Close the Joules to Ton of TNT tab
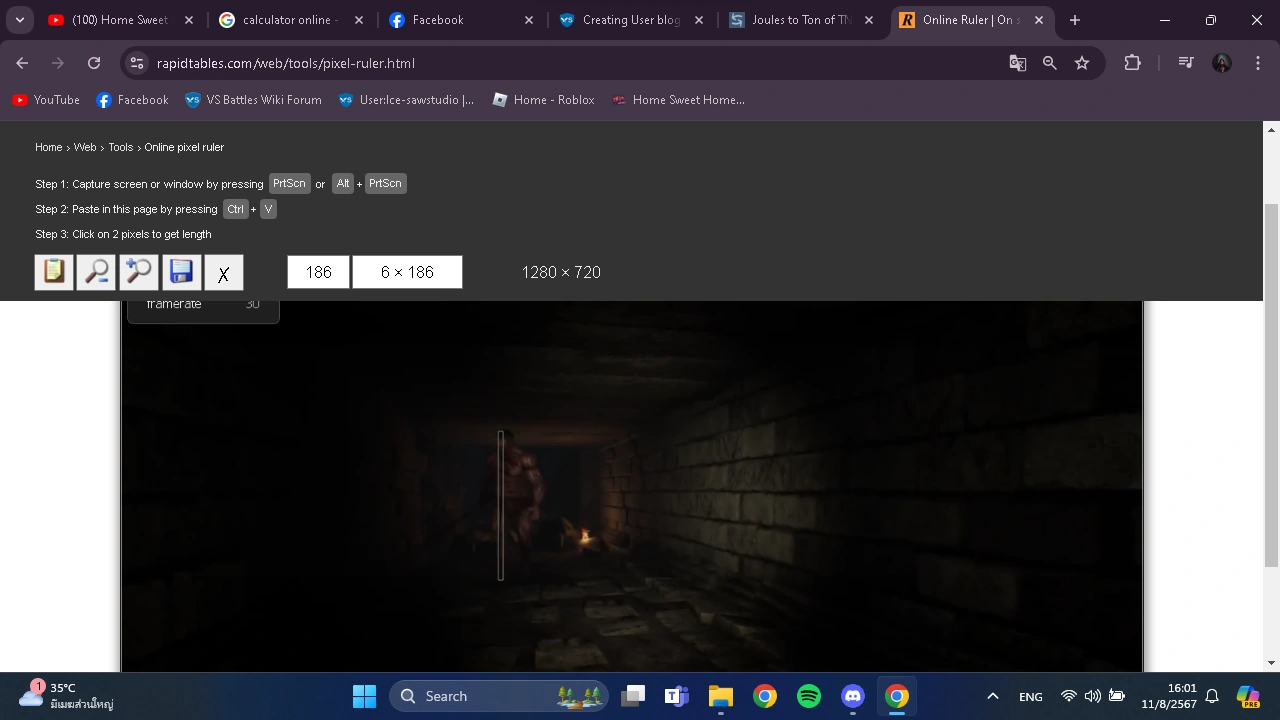The image size is (1280, 720). pyautogui.click(x=869, y=20)
